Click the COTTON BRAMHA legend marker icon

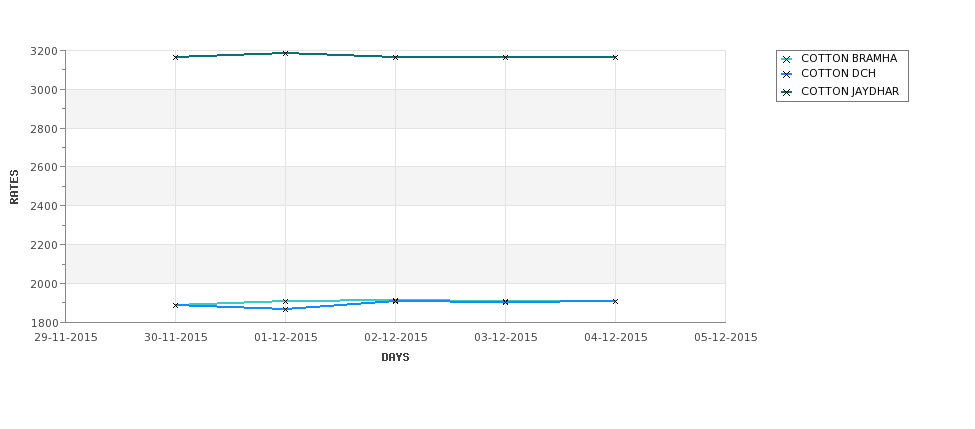click(x=787, y=60)
